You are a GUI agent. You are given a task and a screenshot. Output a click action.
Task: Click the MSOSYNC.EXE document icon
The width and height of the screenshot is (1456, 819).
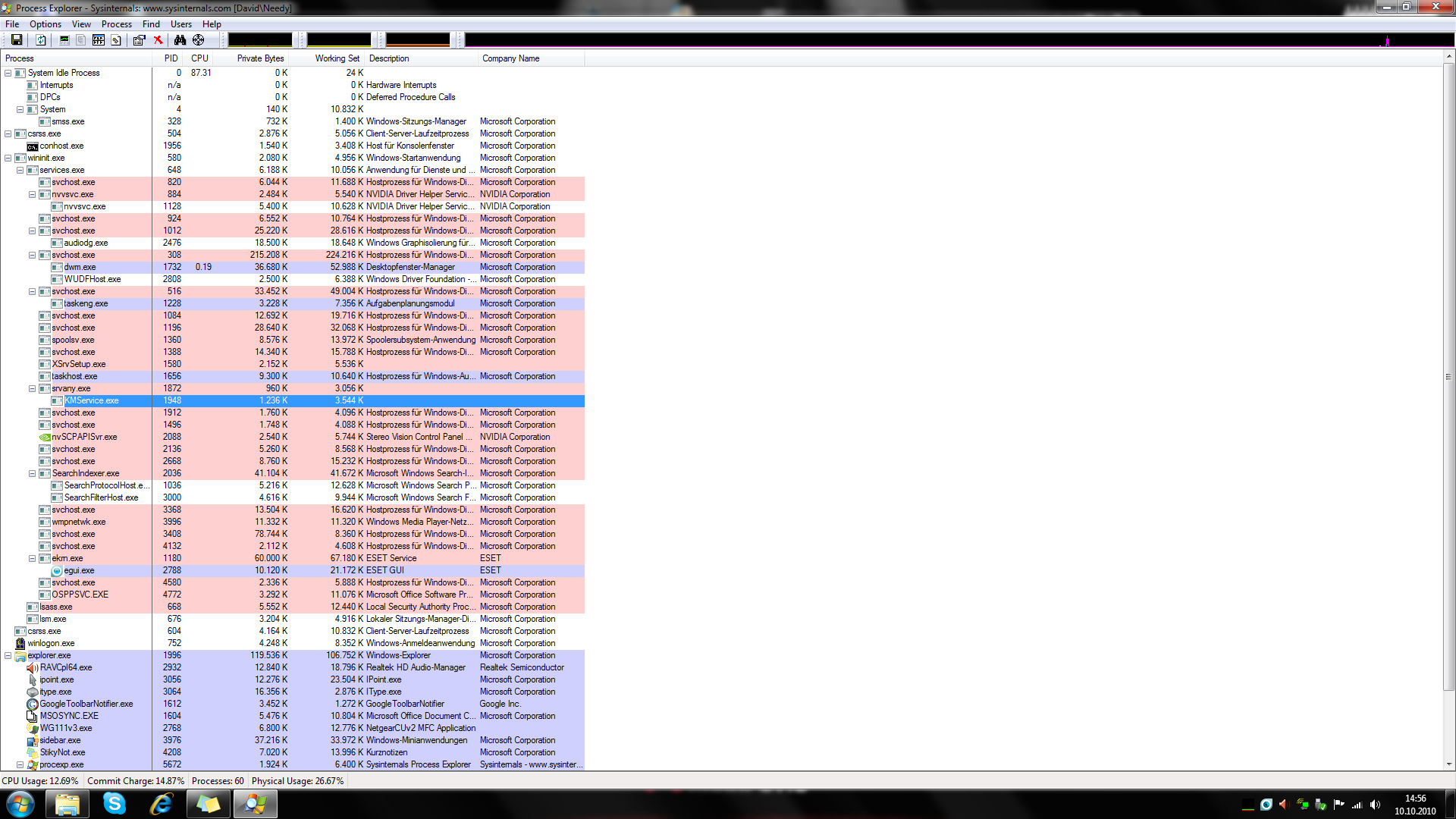coord(33,716)
